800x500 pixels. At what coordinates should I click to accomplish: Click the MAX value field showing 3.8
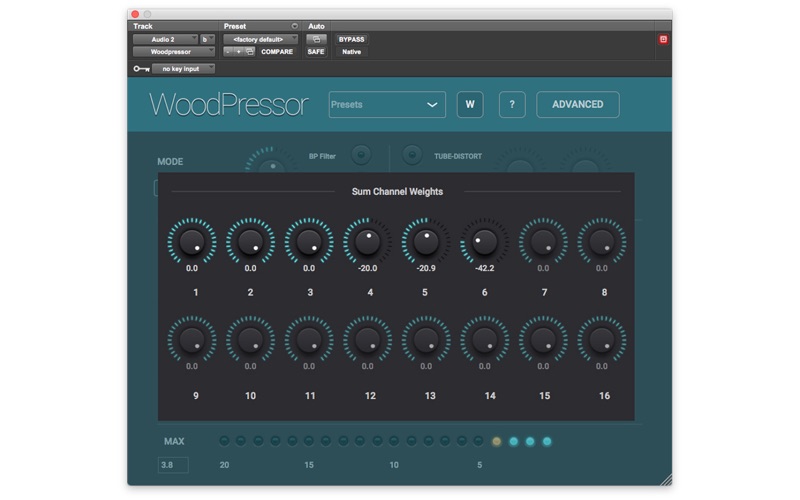click(172, 464)
